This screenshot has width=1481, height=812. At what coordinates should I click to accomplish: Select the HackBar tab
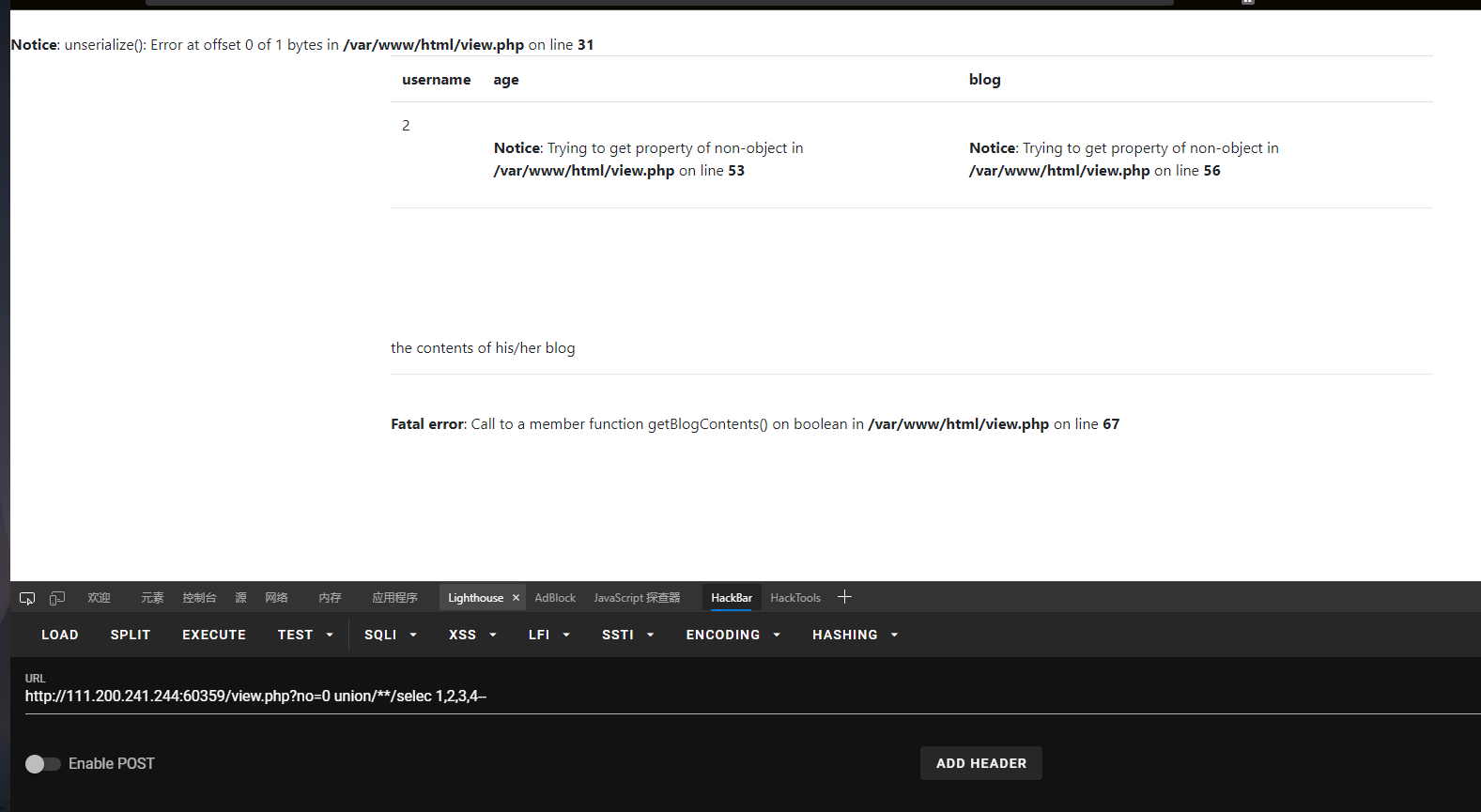coord(732,598)
